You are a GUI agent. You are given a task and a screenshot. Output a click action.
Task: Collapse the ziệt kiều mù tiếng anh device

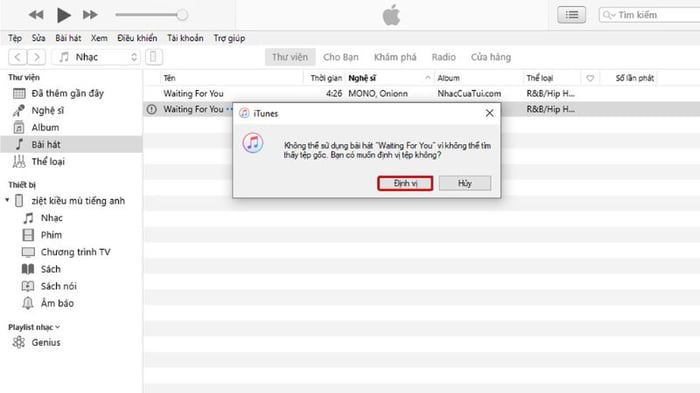click(7, 200)
